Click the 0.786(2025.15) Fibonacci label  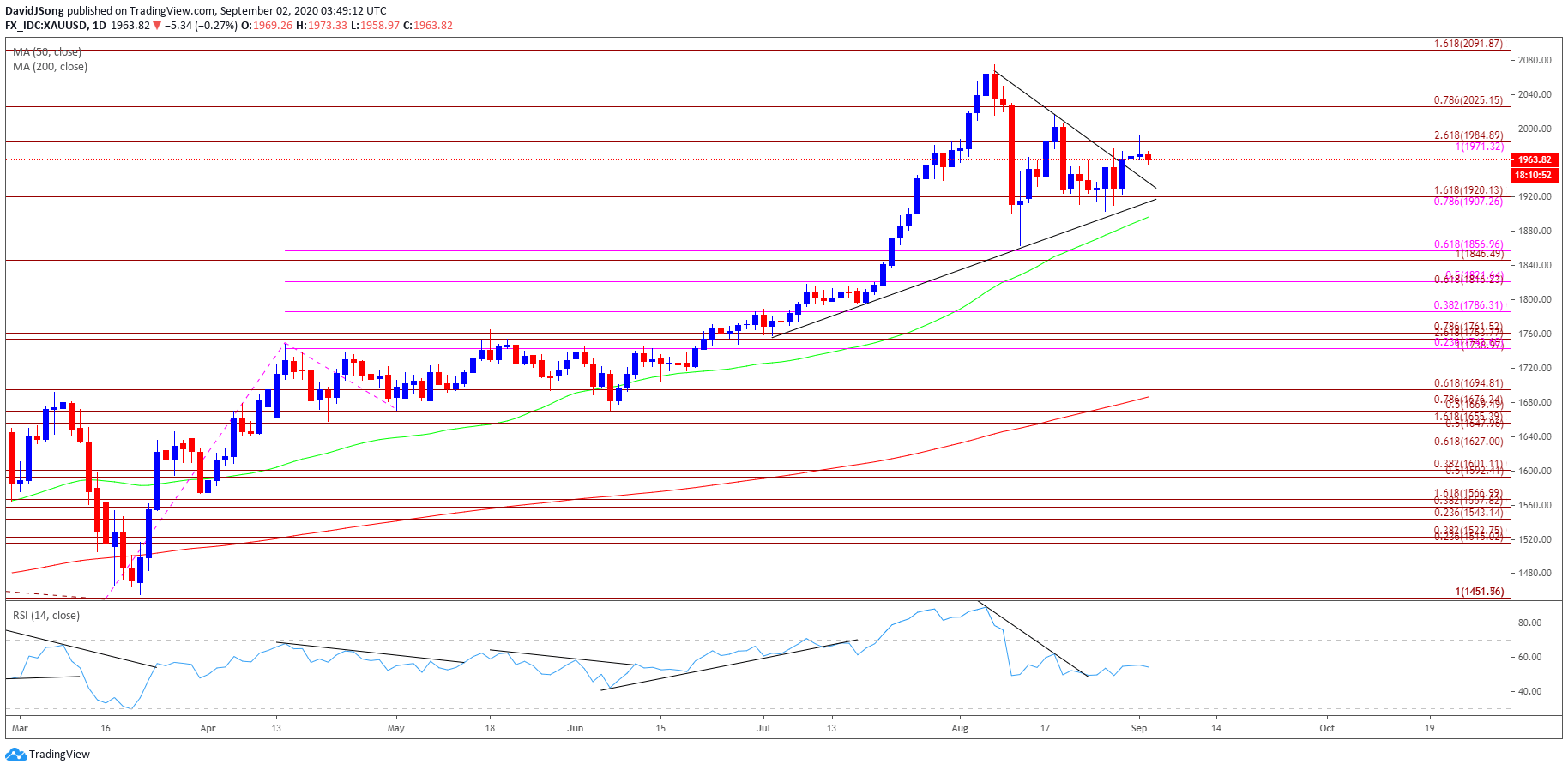(x=1468, y=100)
